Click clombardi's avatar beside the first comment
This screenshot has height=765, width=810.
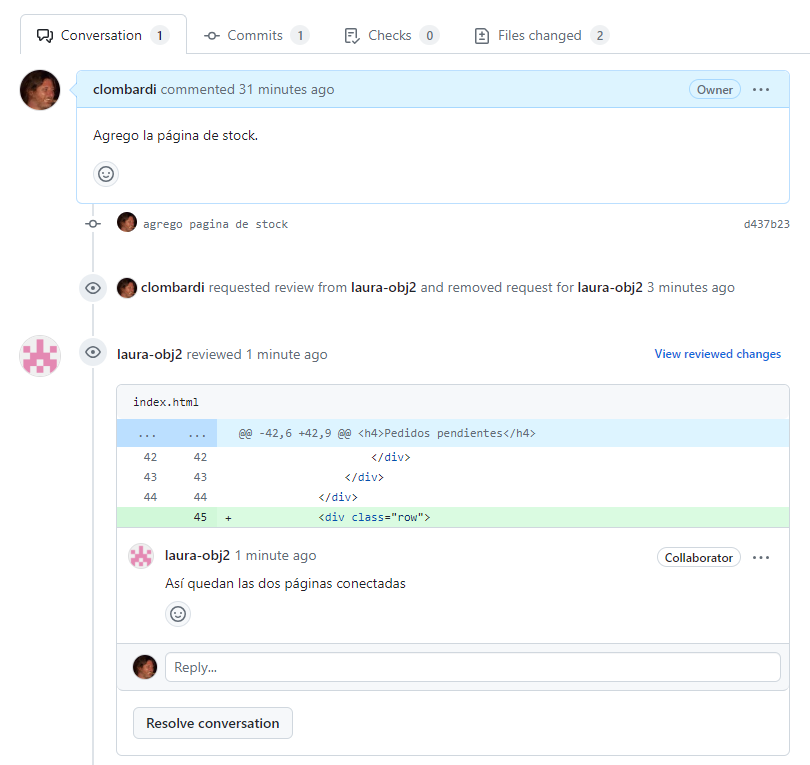(40, 90)
